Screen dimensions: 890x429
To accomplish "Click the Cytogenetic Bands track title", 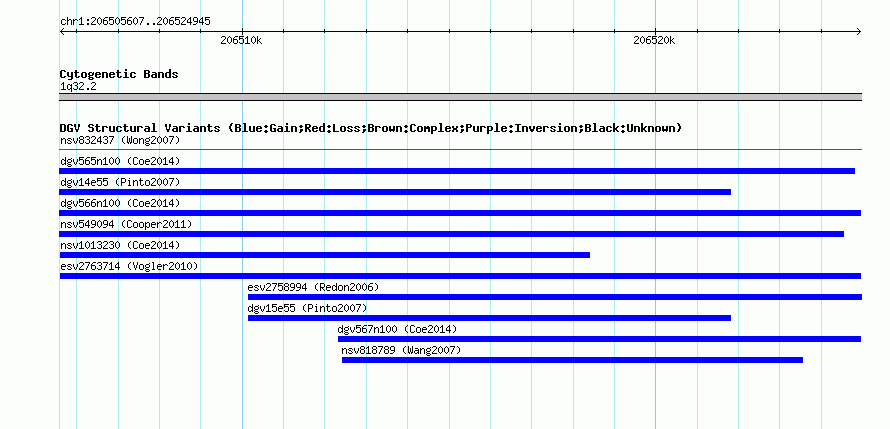I will click(119, 74).
